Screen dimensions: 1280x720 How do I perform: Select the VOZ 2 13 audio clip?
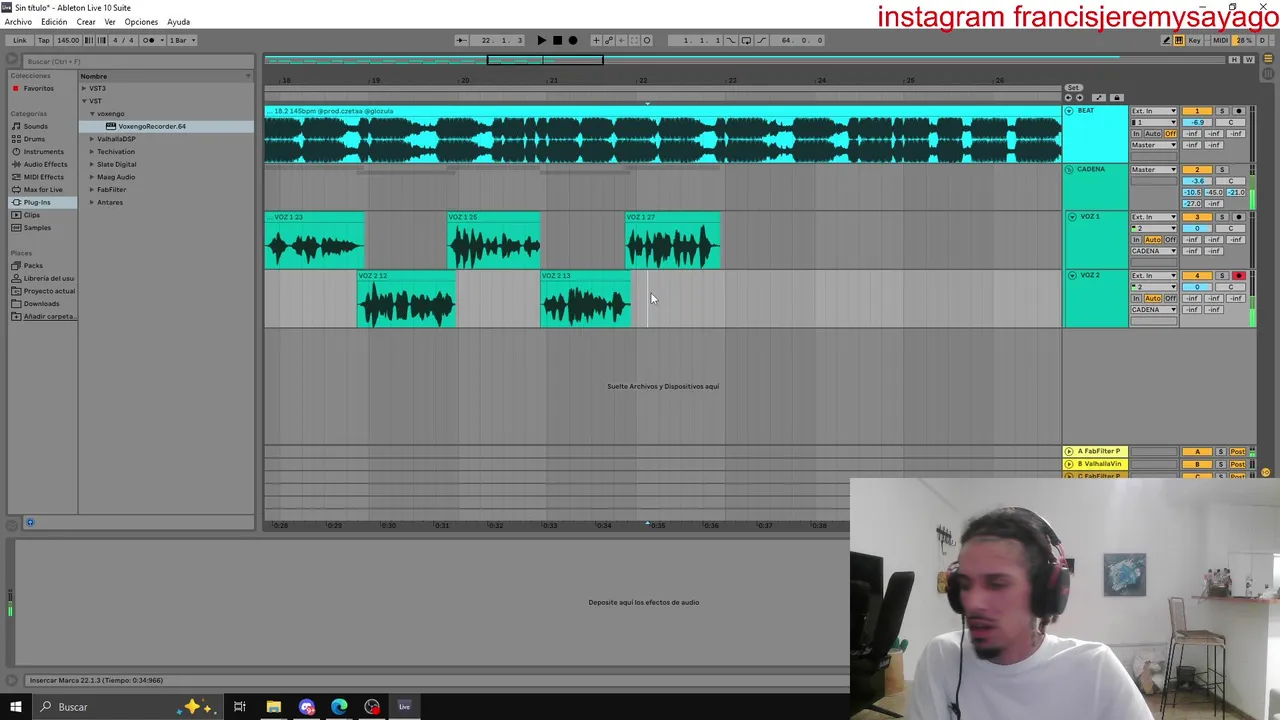click(585, 299)
